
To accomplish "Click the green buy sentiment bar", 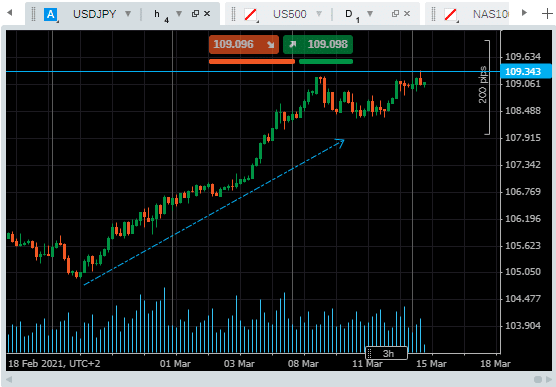I will coord(326,62).
